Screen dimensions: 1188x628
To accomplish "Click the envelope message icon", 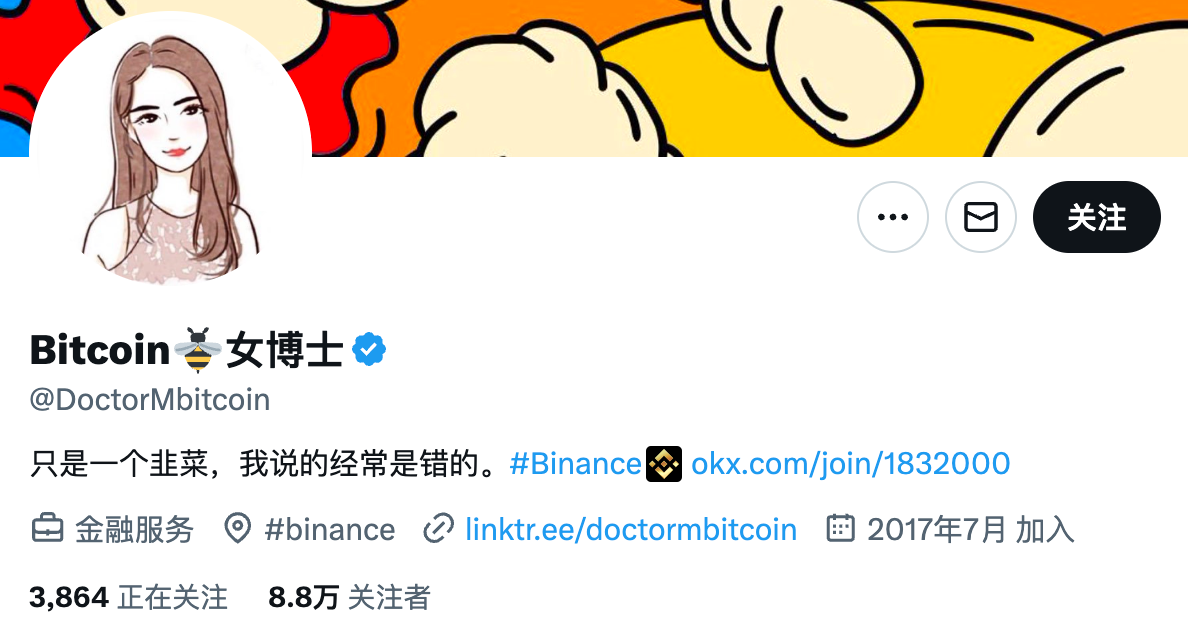I will point(980,217).
